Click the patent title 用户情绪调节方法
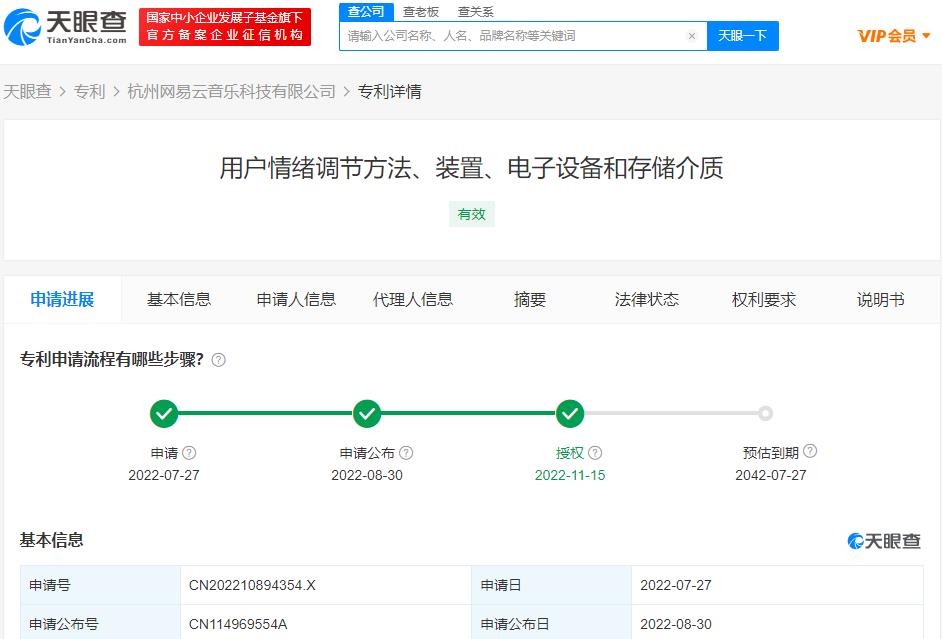Screen dimensions: 942x639 click(472, 168)
